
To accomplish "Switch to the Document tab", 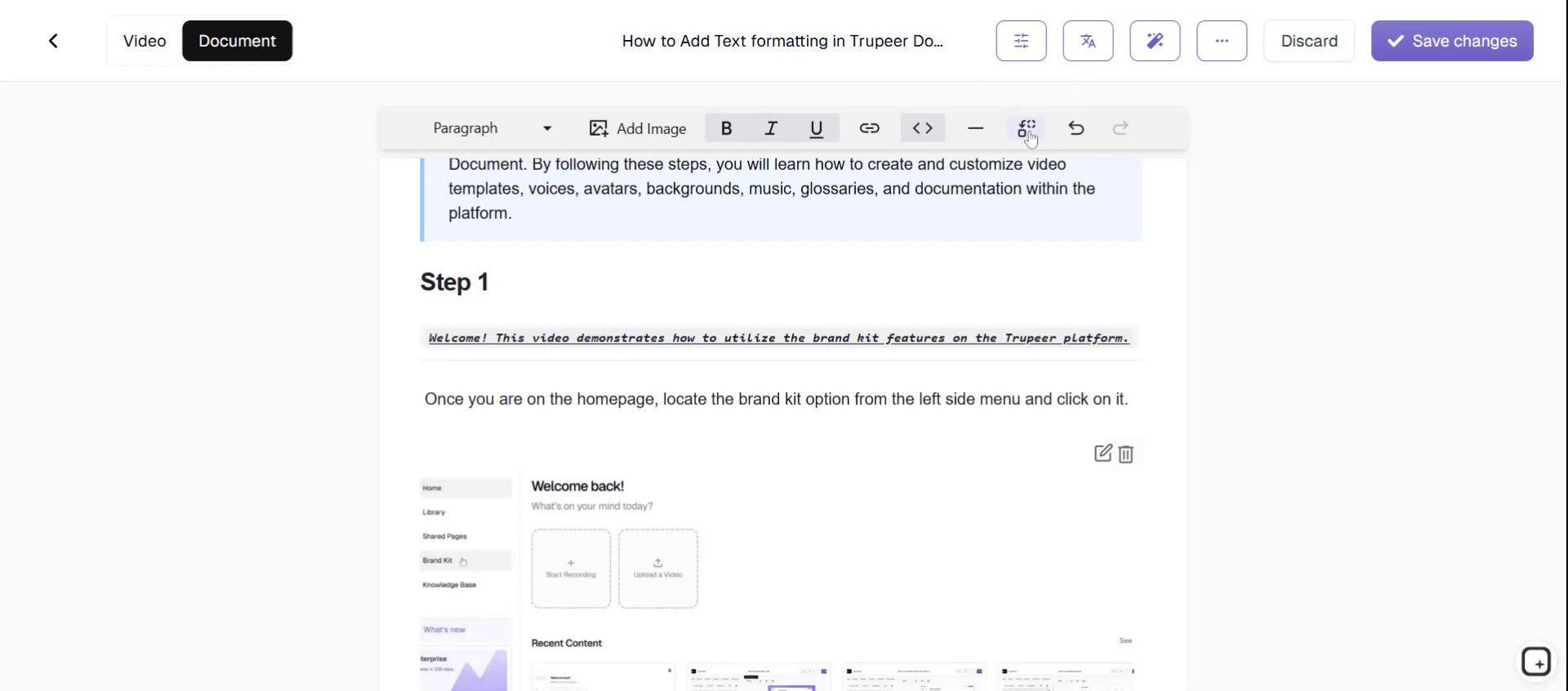I will [x=237, y=41].
